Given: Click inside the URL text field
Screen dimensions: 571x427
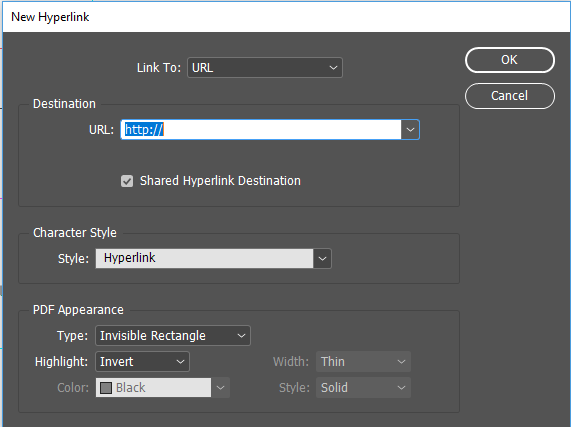Looking at the screenshot, I should tap(261, 130).
